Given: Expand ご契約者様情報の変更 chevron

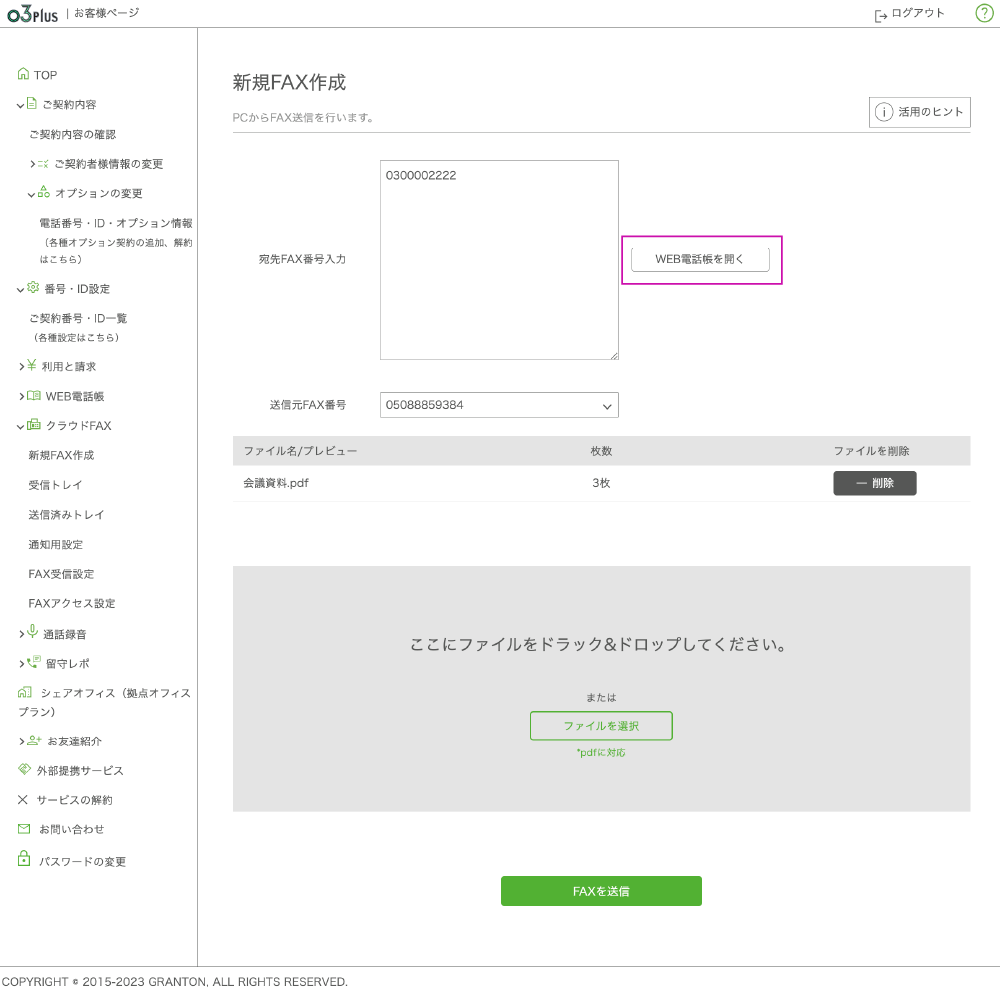Looking at the screenshot, I should (33, 164).
